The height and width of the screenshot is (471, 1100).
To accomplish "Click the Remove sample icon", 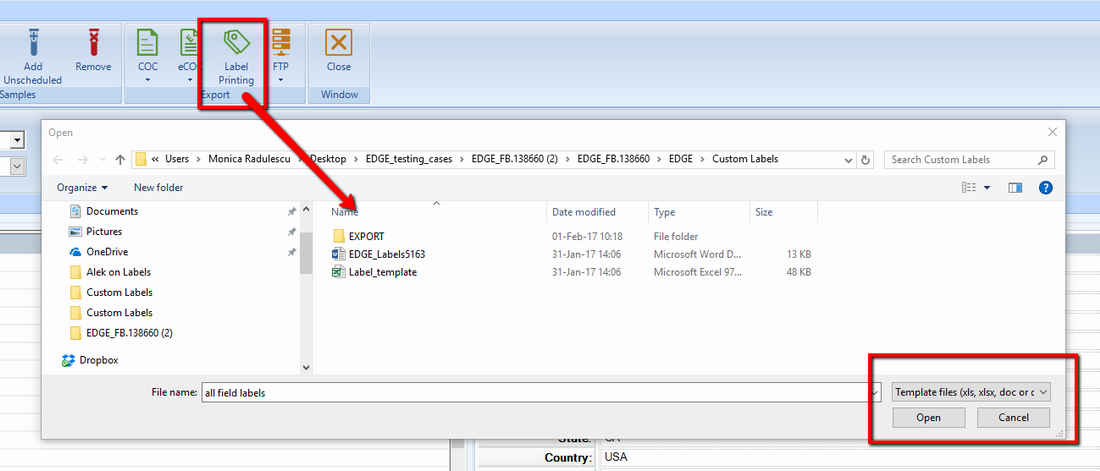I will point(93,43).
